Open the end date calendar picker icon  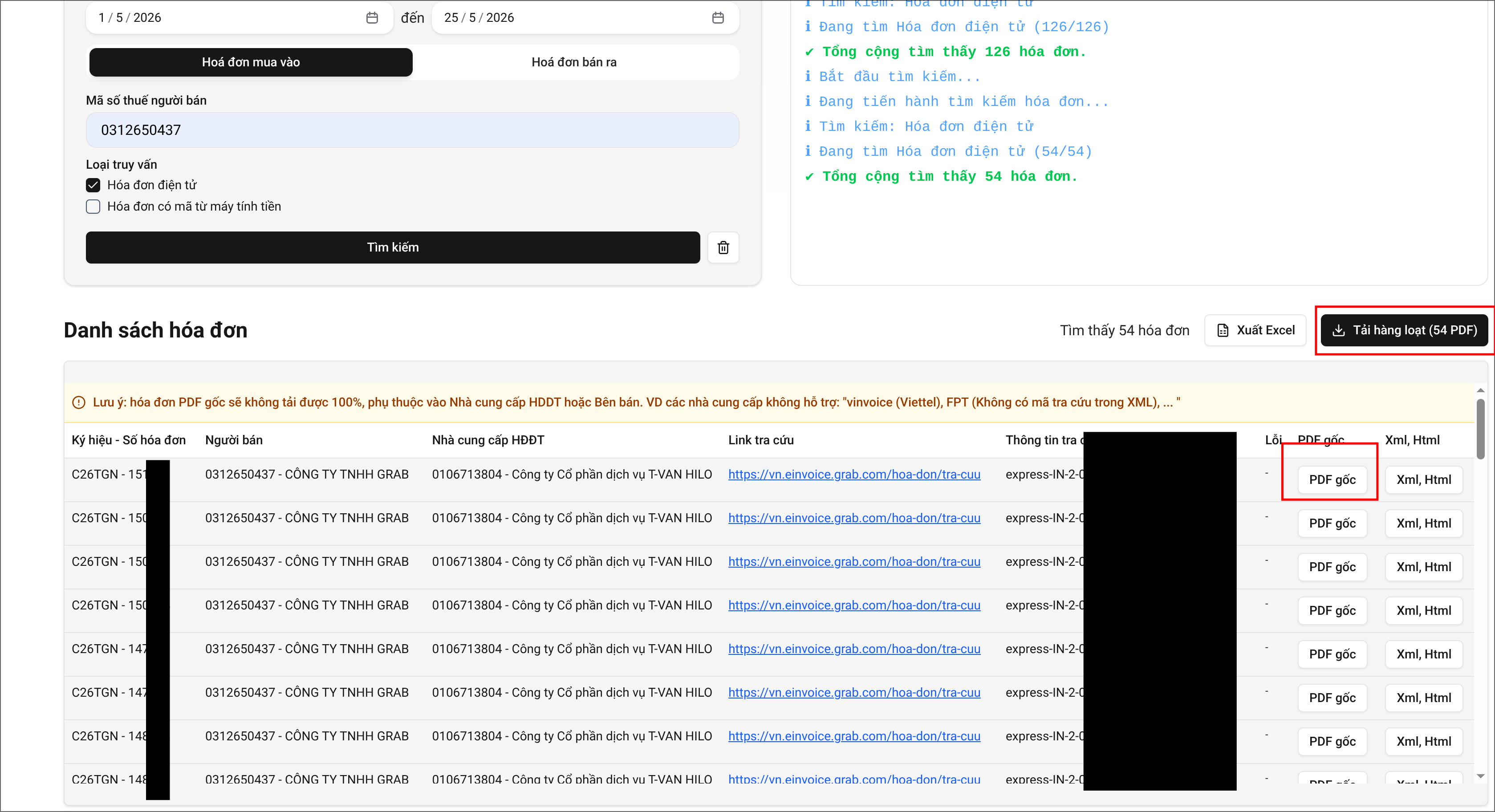tap(718, 18)
